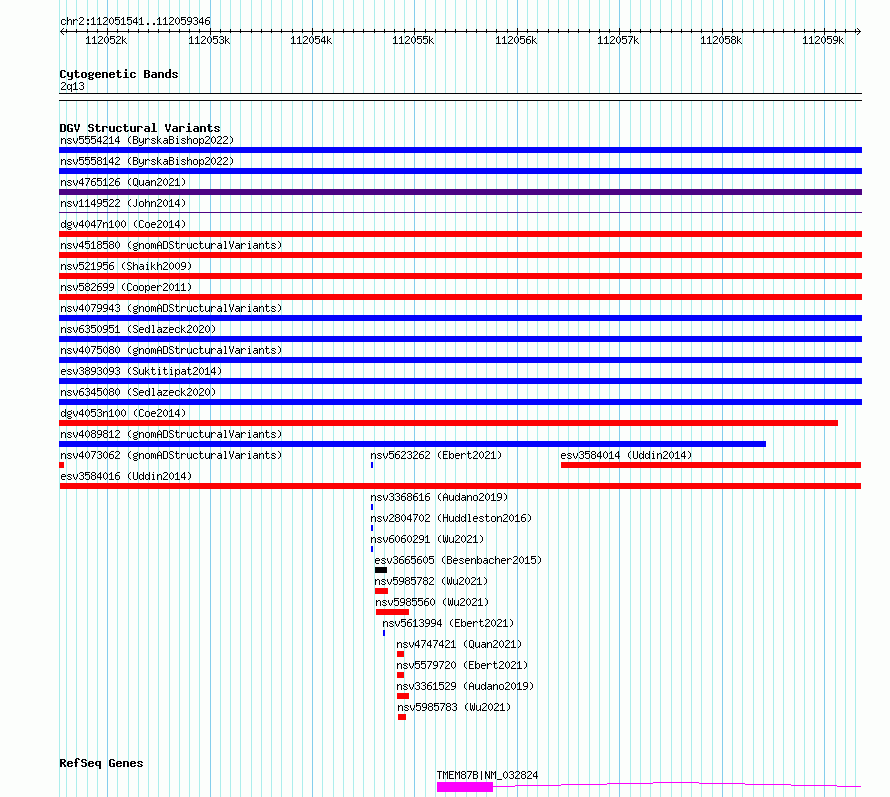The height and width of the screenshot is (797, 890).
Task: Click the TMEM87B|NM_032824 gene label
Action: click(x=487, y=775)
